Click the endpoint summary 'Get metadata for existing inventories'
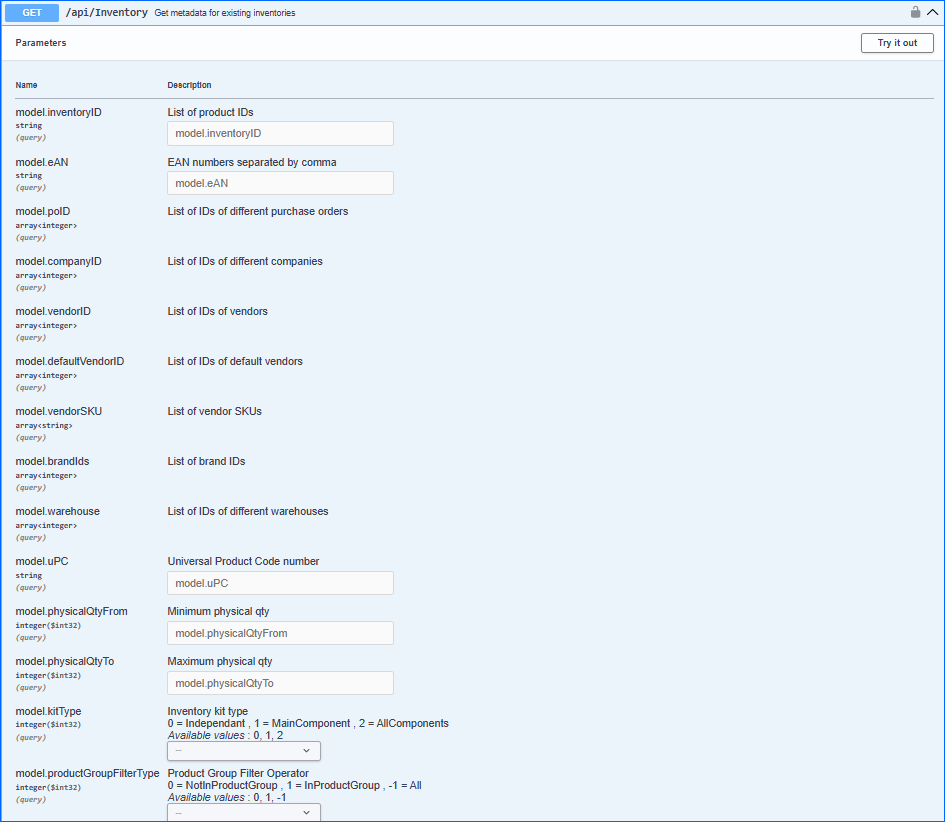This screenshot has width=945, height=822. click(224, 13)
